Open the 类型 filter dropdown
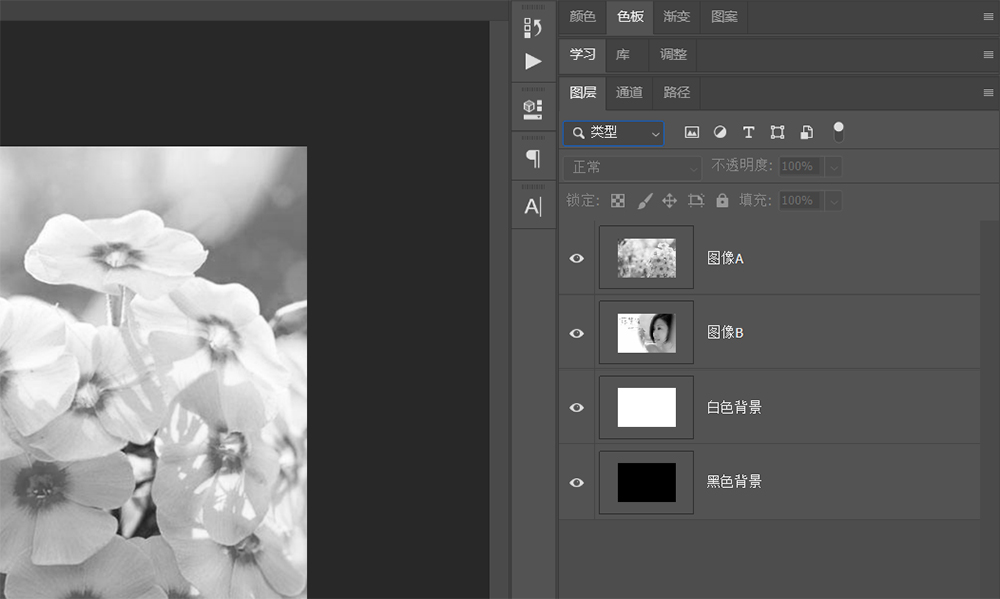Screen dimensions: 1000x599 click(x=612, y=132)
